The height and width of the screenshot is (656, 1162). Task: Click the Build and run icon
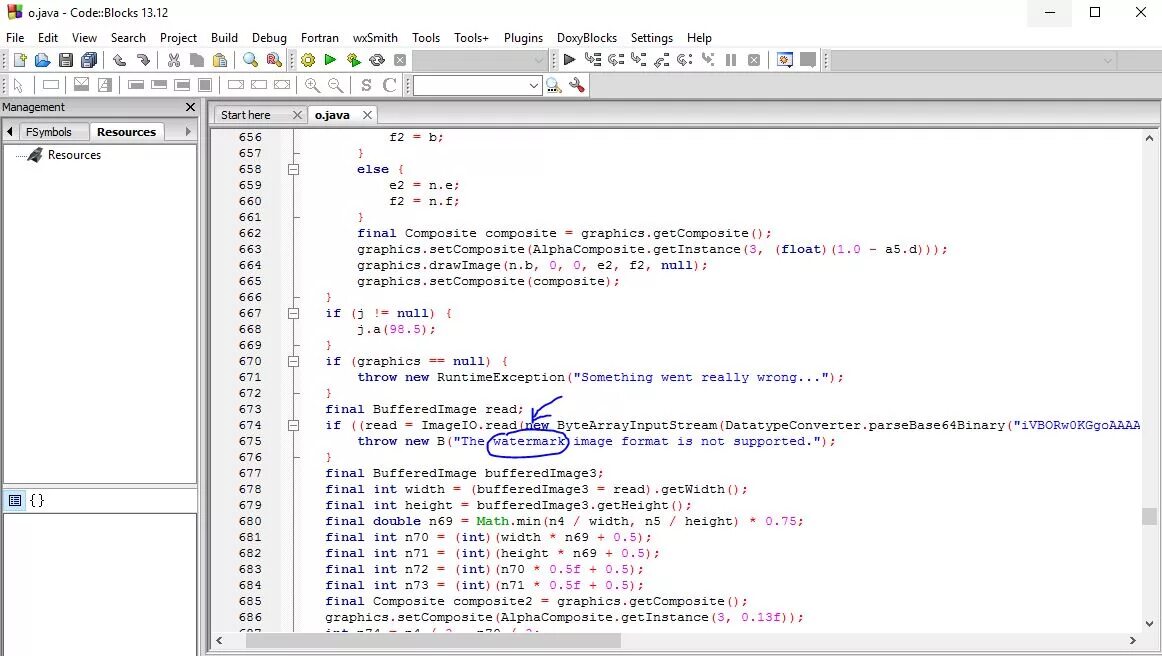click(x=353, y=60)
